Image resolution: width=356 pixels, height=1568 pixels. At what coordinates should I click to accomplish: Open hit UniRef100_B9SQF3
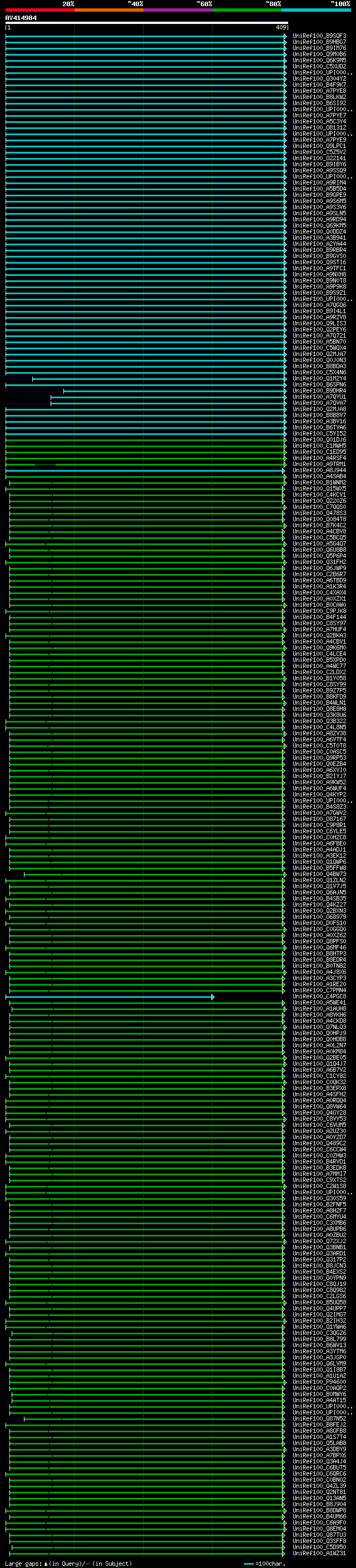[x=319, y=36]
